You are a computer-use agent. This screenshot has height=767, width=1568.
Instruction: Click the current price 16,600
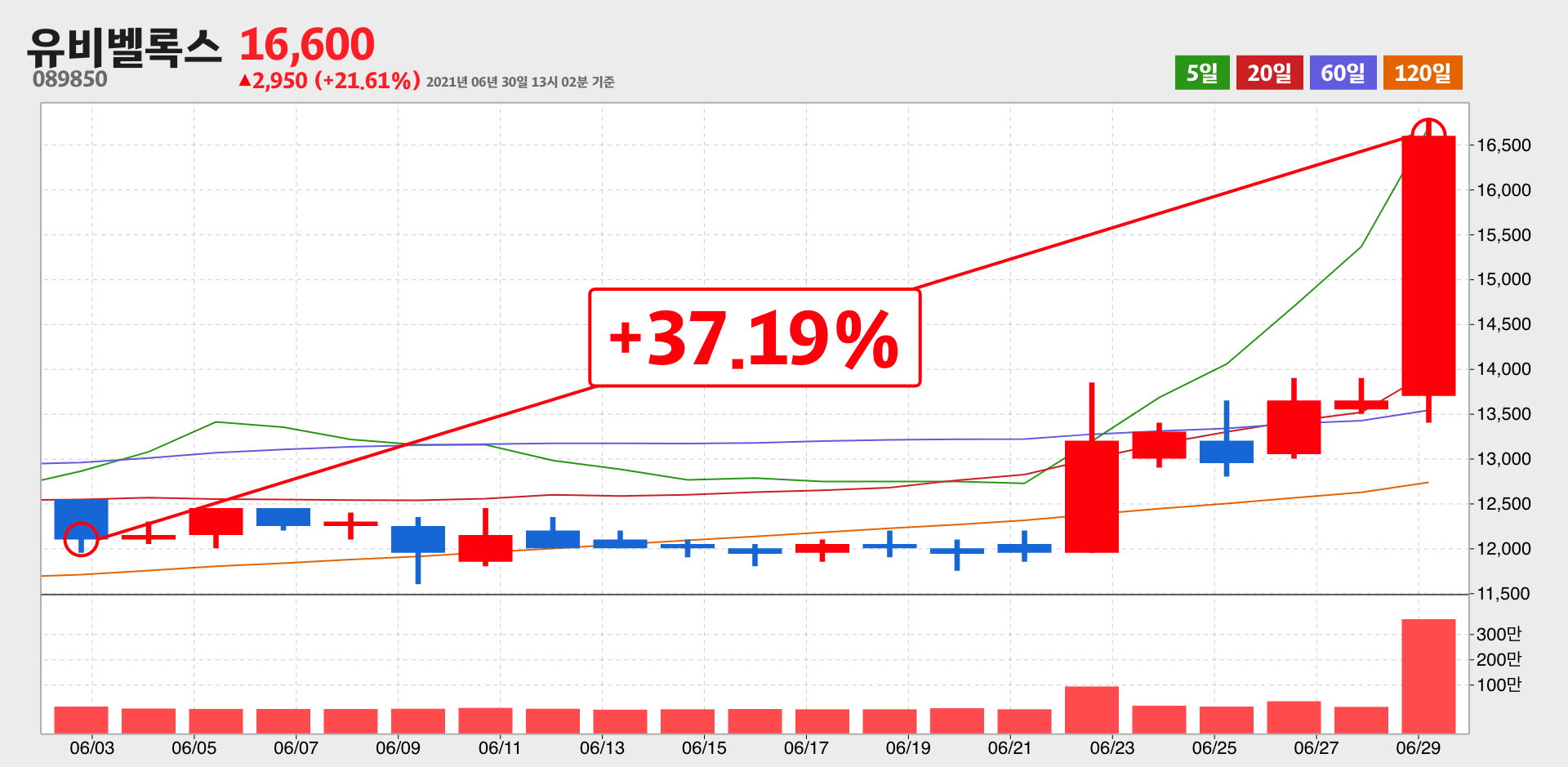click(307, 44)
